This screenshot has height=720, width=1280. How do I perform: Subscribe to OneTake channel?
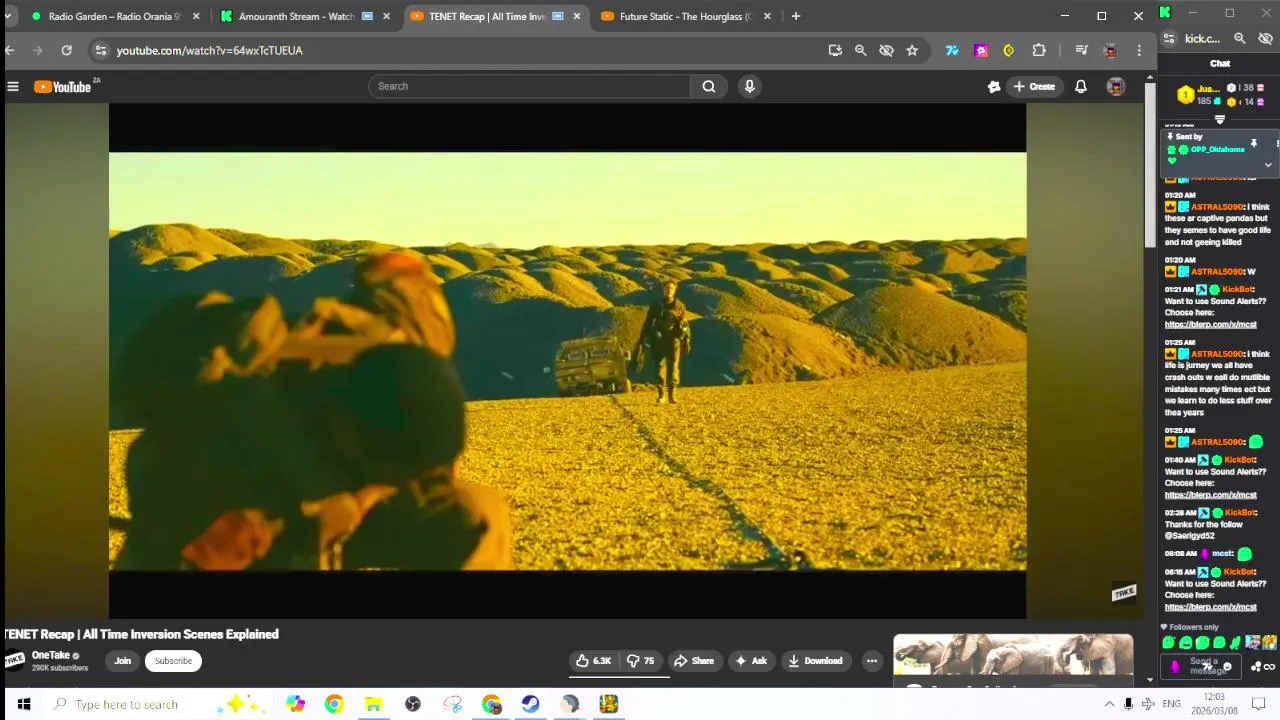pyautogui.click(x=173, y=661)
